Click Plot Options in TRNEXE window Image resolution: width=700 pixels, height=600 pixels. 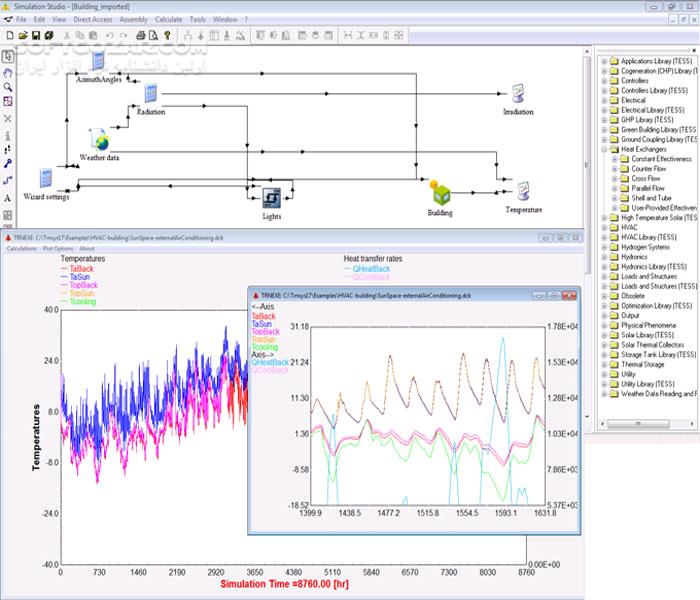coord(58,249)
